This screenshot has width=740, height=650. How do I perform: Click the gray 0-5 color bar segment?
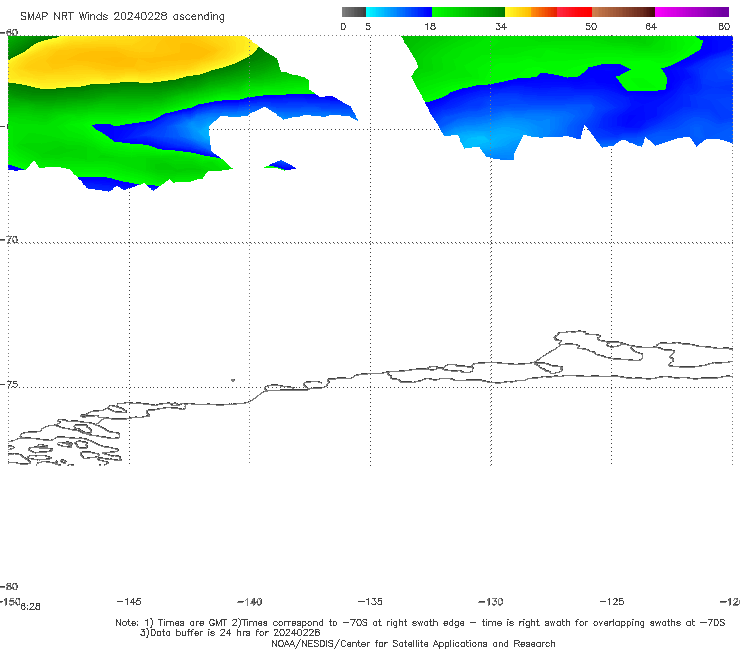[354, 12]
